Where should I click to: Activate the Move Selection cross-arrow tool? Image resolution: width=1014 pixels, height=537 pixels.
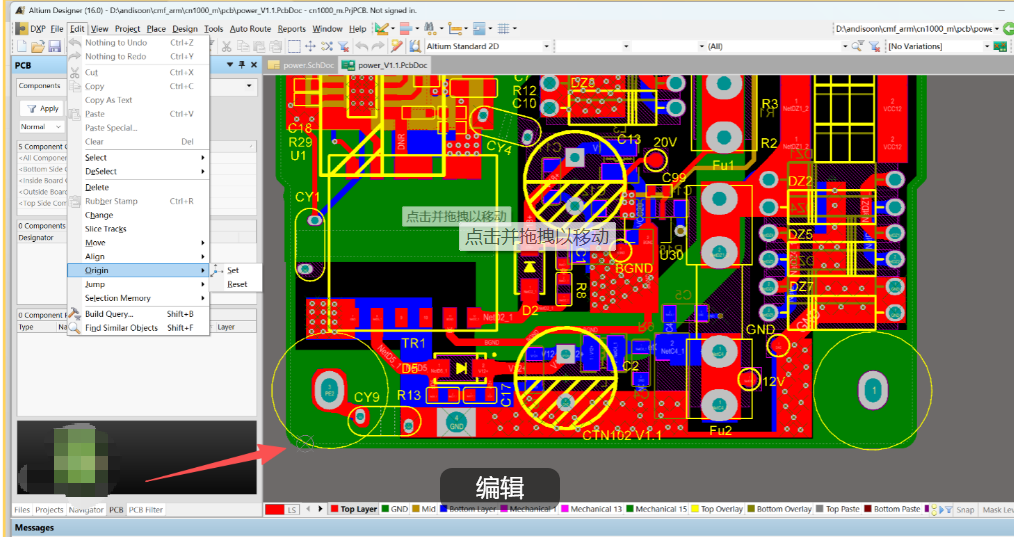[310, 46]
